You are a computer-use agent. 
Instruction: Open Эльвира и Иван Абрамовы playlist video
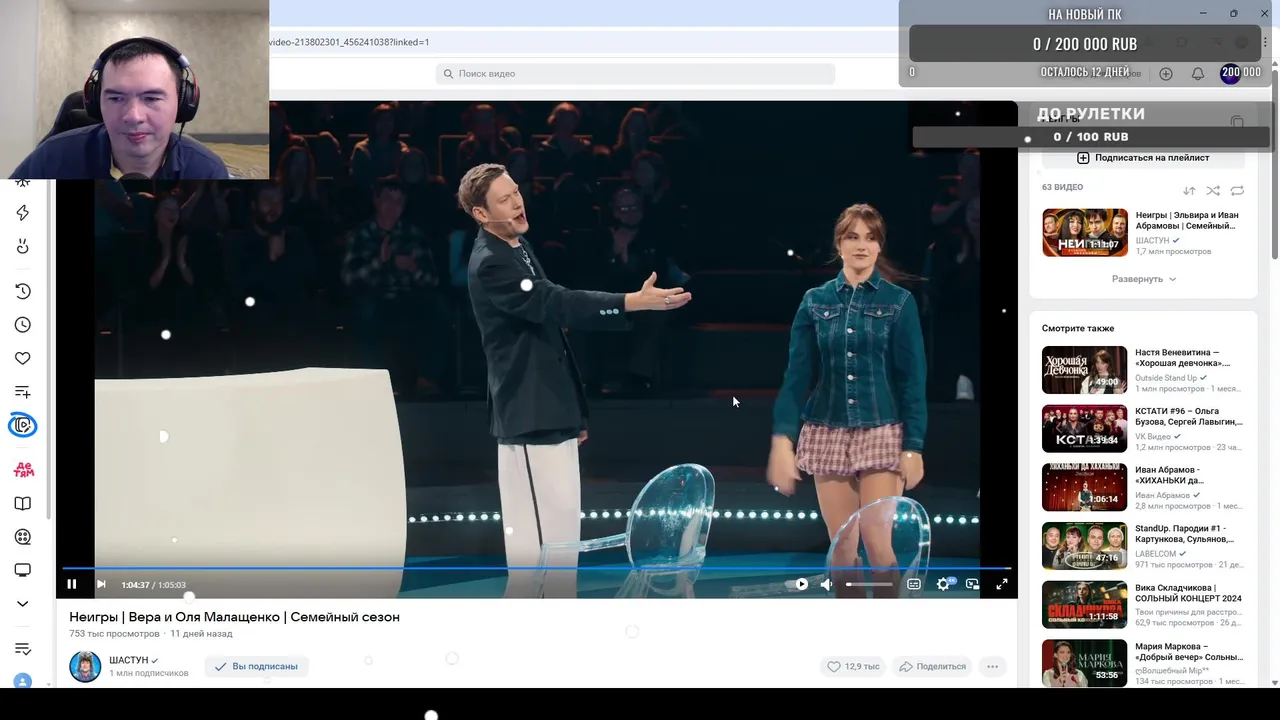click(1143, 233)
